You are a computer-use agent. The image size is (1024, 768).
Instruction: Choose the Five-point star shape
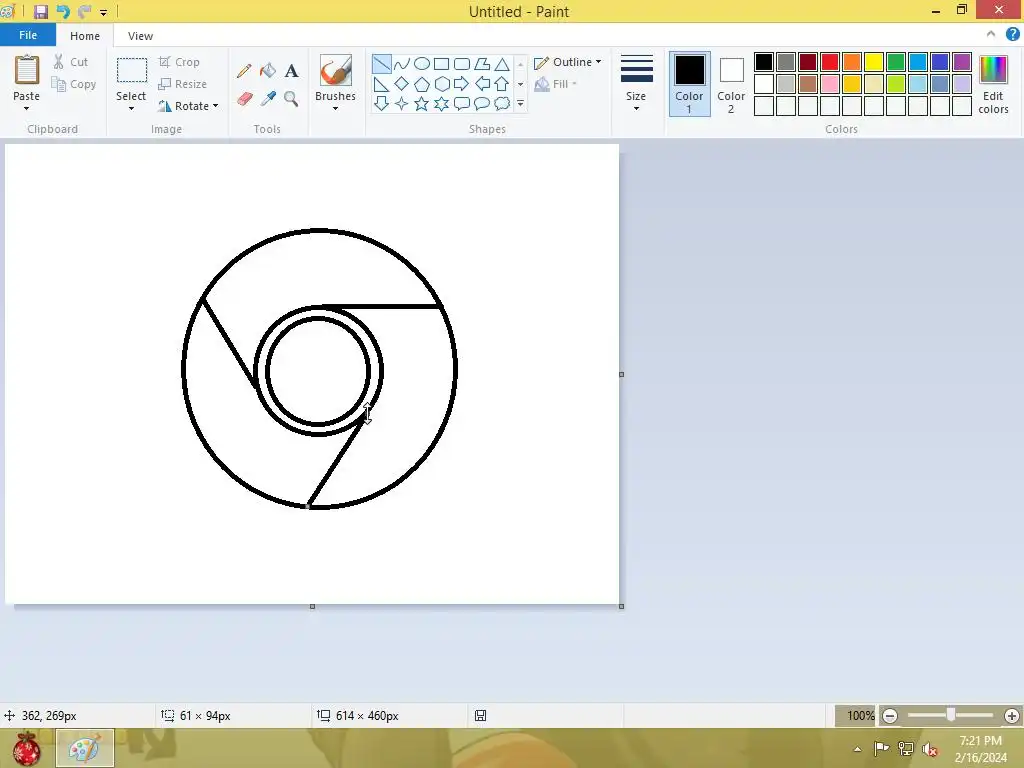coord(422,103)
